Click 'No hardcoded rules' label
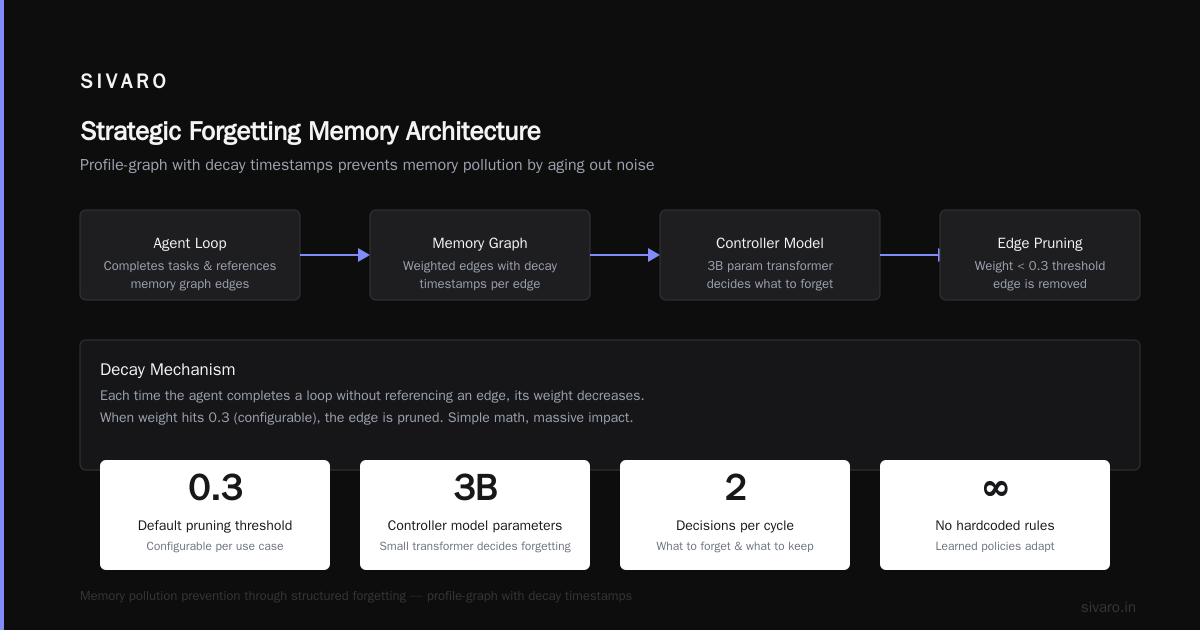Screen dimensions: 1200x630 click(995, 525)
